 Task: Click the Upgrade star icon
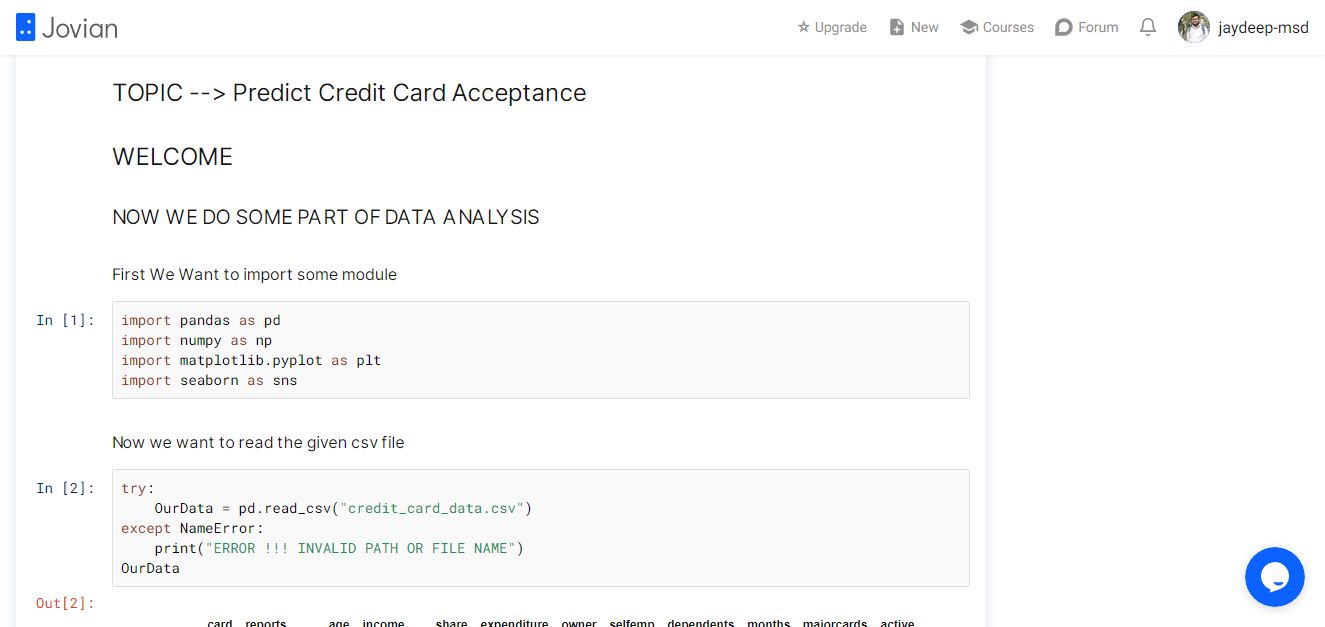tap(803, 27)
